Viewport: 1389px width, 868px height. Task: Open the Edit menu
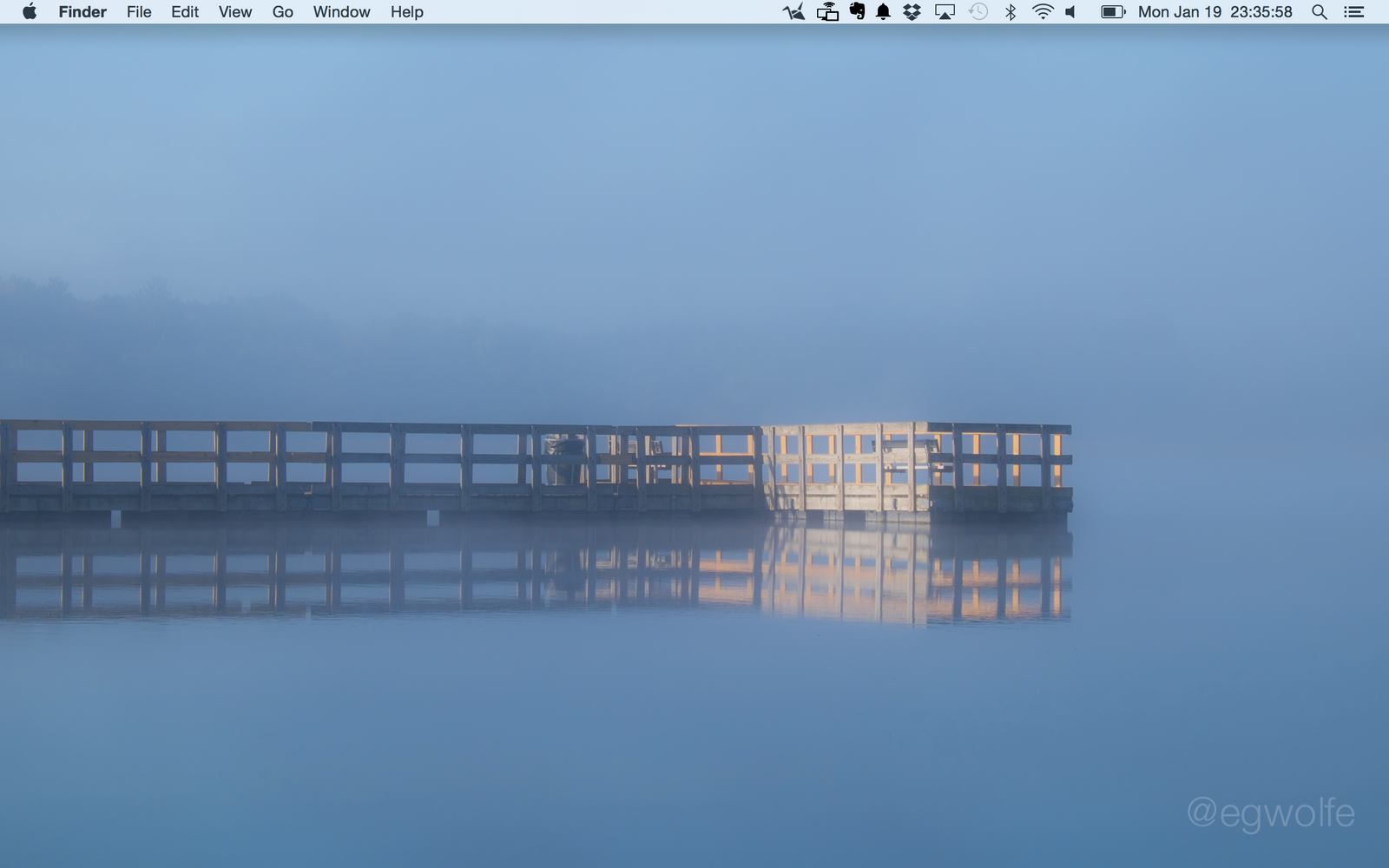coord(185,12)
